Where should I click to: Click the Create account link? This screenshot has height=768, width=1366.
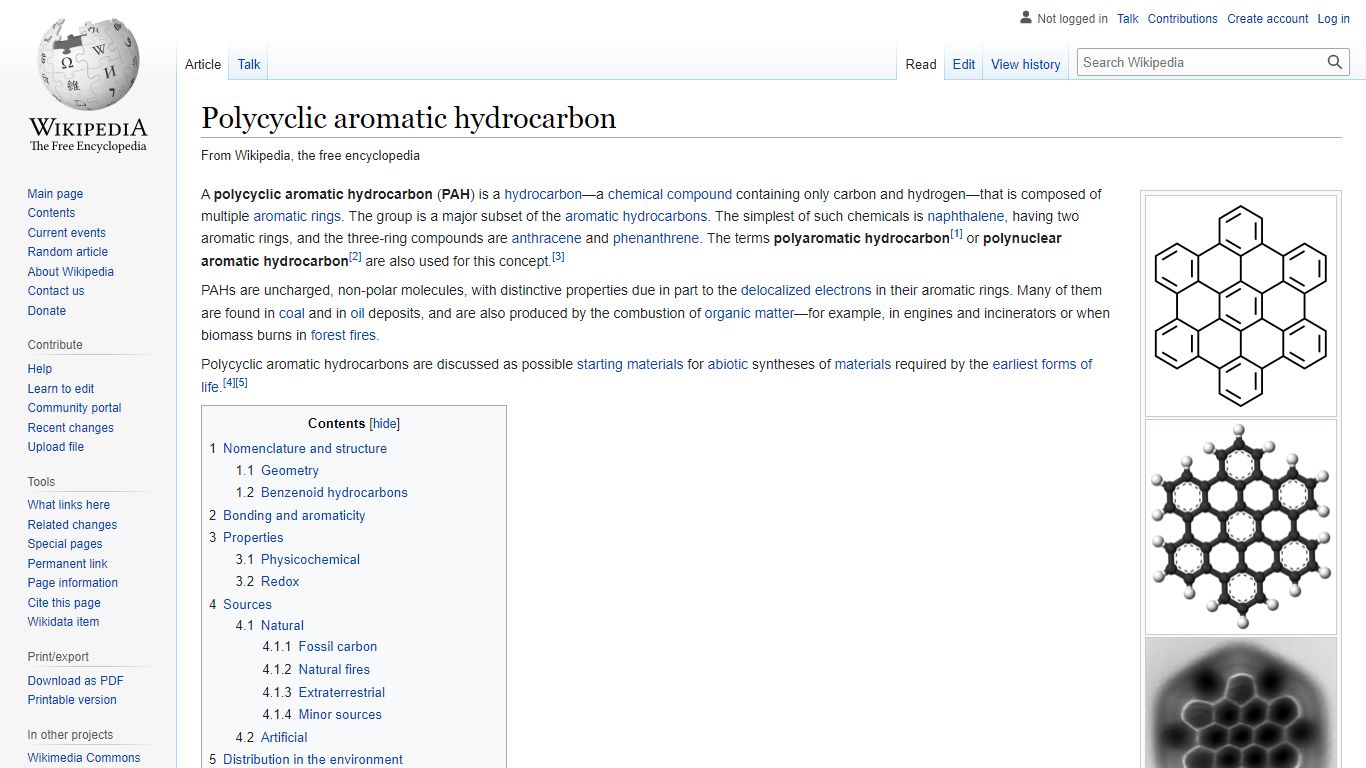[x=1268, y=18]
